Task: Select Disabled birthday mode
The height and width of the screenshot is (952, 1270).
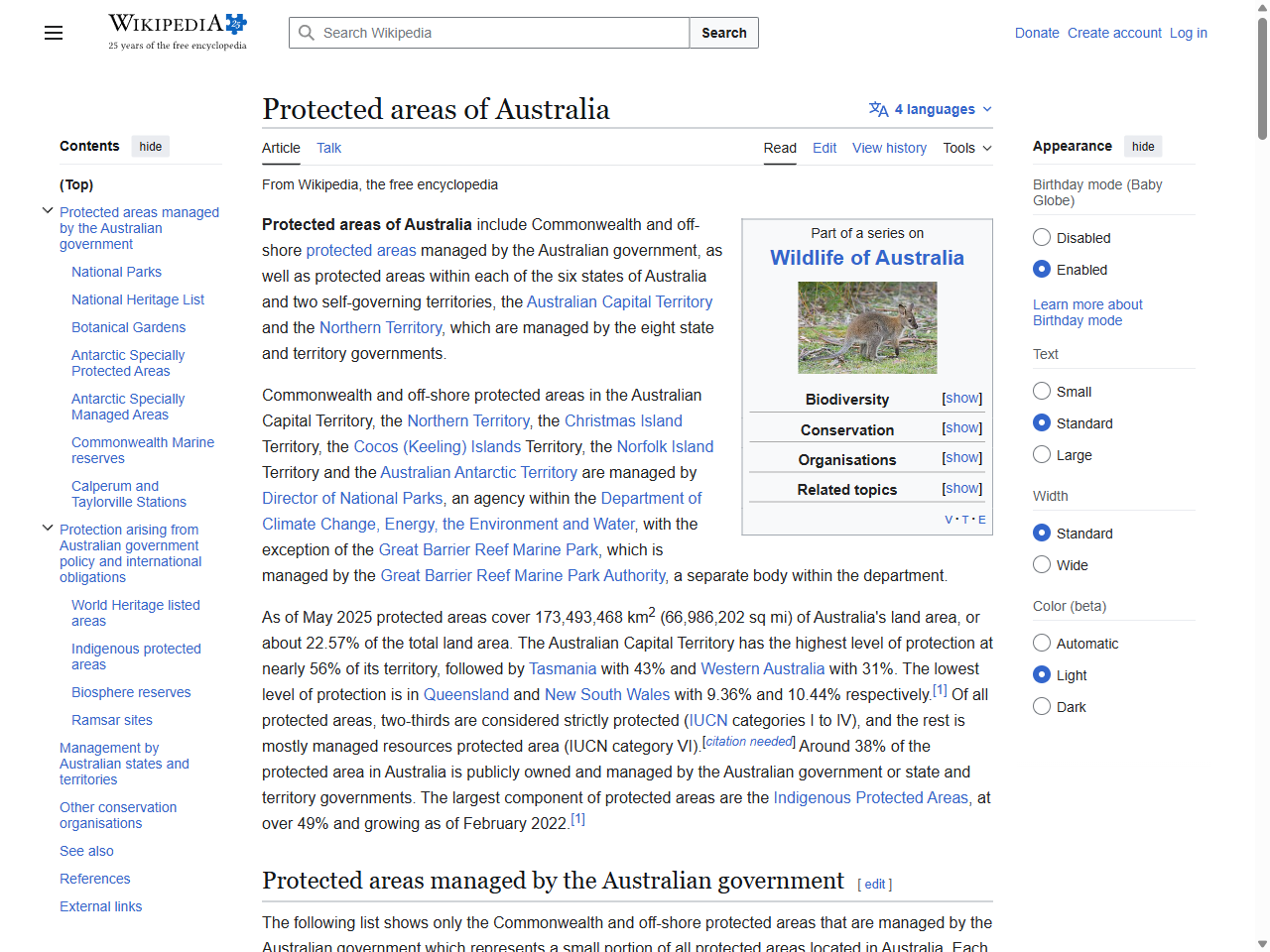Action: [1042, 237]
